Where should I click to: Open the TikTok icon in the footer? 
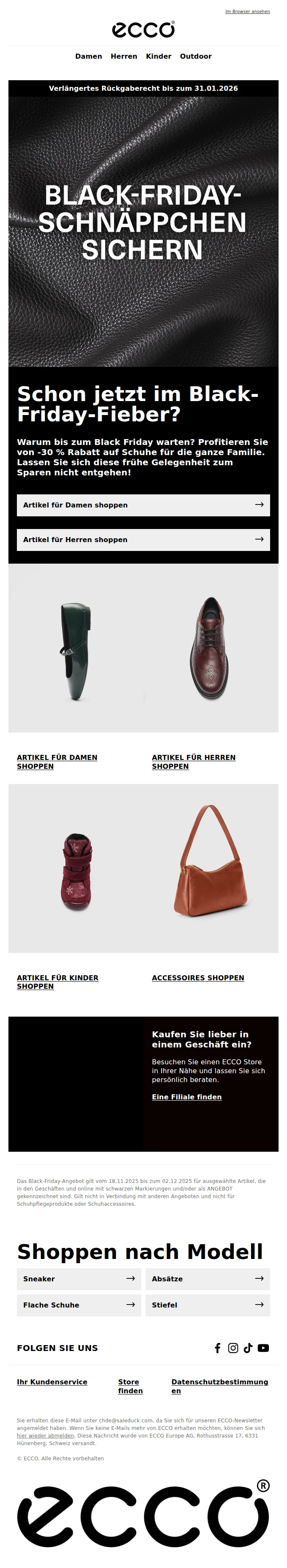click(x=248, y=1348)
